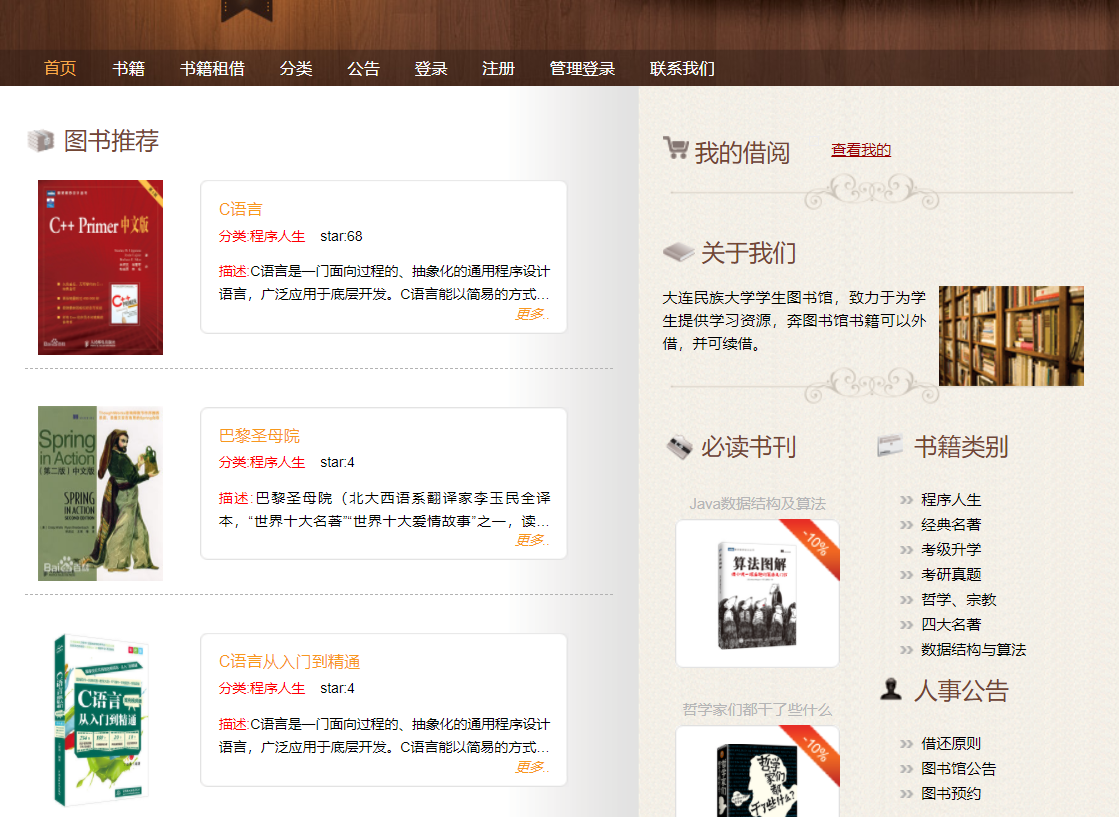Open the 巴黎圣母院 book title link

tap(259, 436)
